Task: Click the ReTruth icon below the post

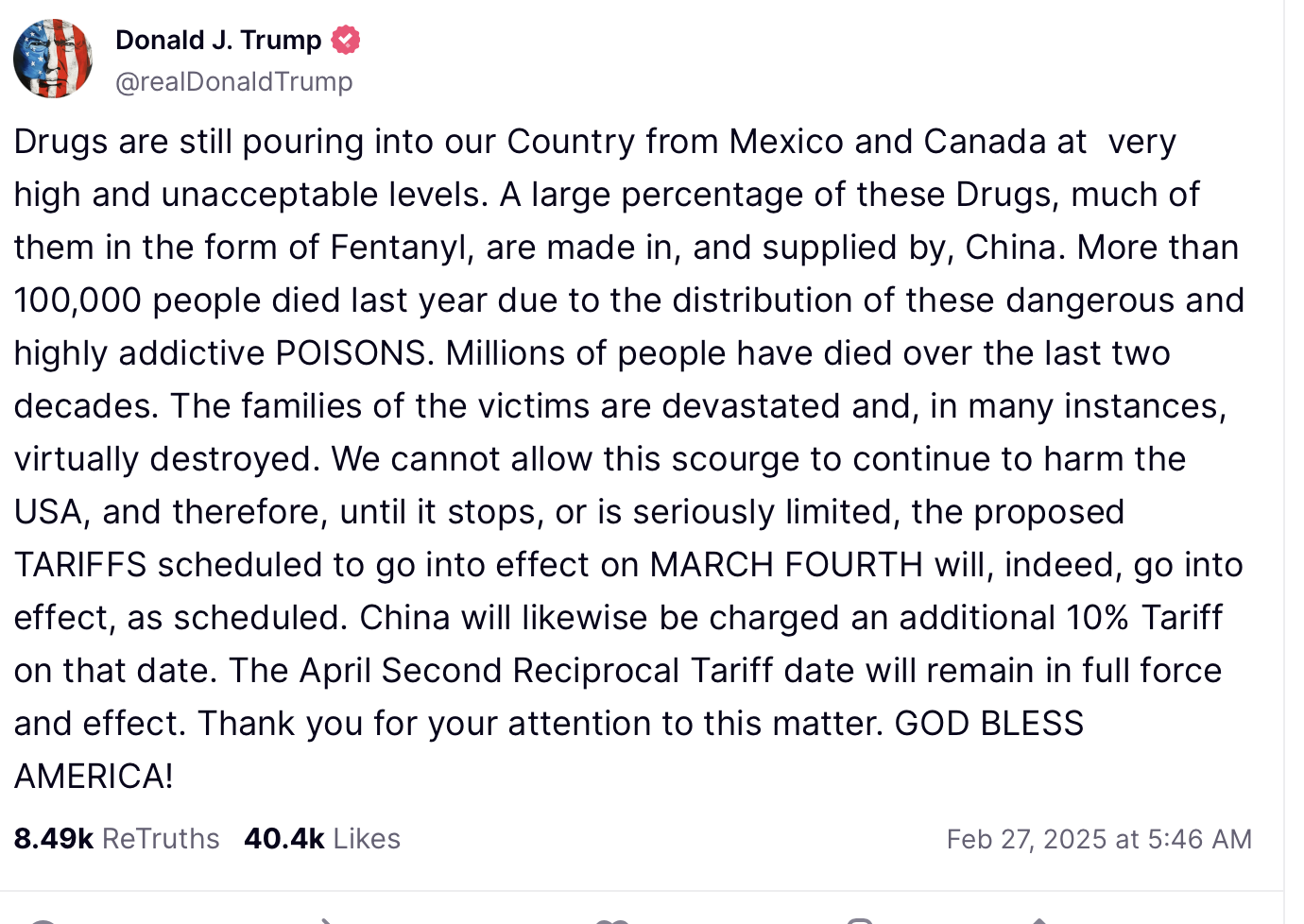Action: pos(326,920)
